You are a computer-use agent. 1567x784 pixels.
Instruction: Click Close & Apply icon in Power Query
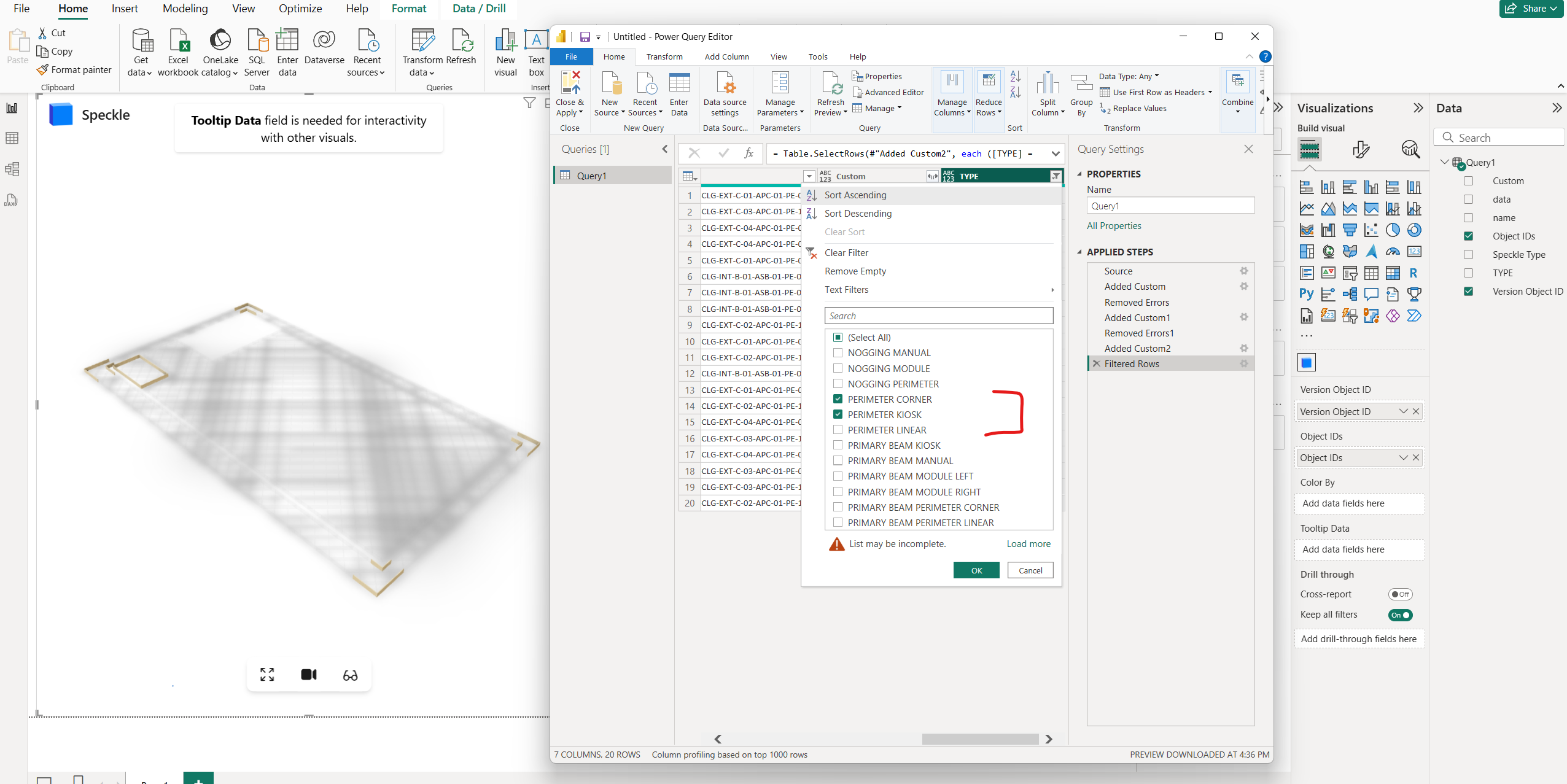click(570, 83)
